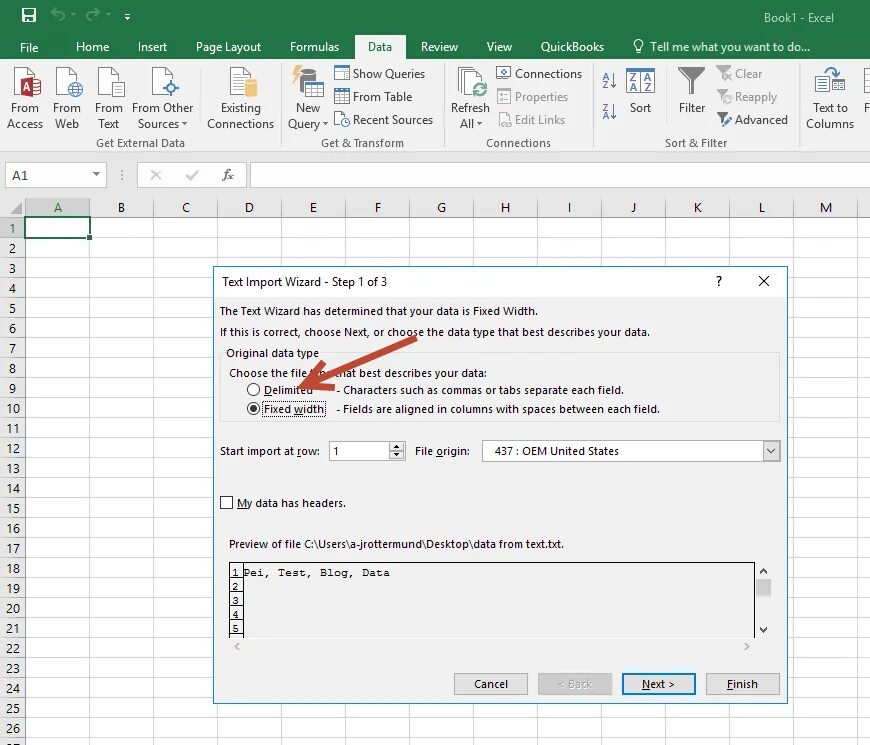Image resolution: width=870 pixels, height=745 pixels.
Task: Open the Sort dialog button
Action: pyautogui.click(x=640, y=92)
